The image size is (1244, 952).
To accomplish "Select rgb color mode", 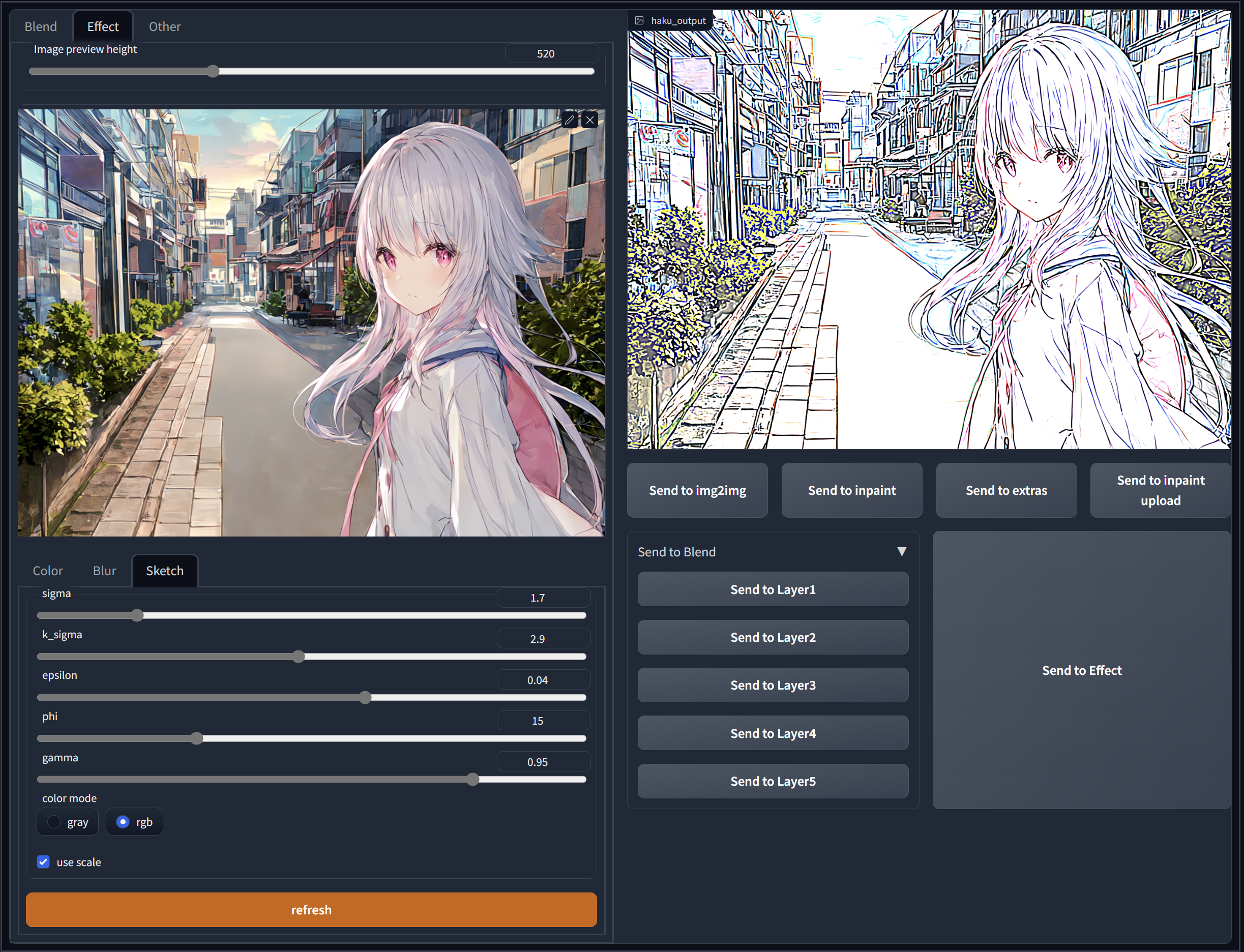I will coord(134,822).
